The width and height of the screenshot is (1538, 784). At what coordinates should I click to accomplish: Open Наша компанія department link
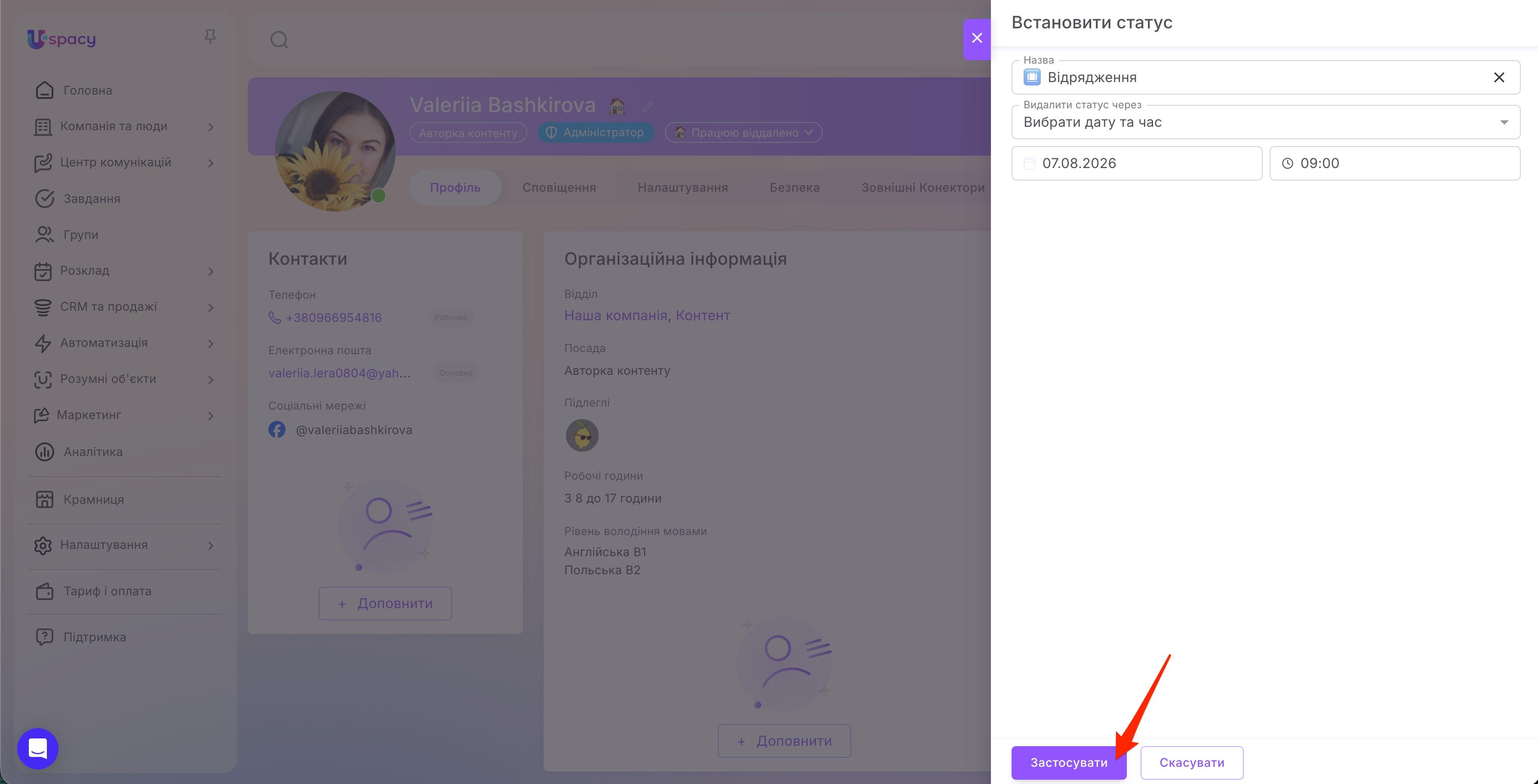pyautogui.click(x=615, y=315)
